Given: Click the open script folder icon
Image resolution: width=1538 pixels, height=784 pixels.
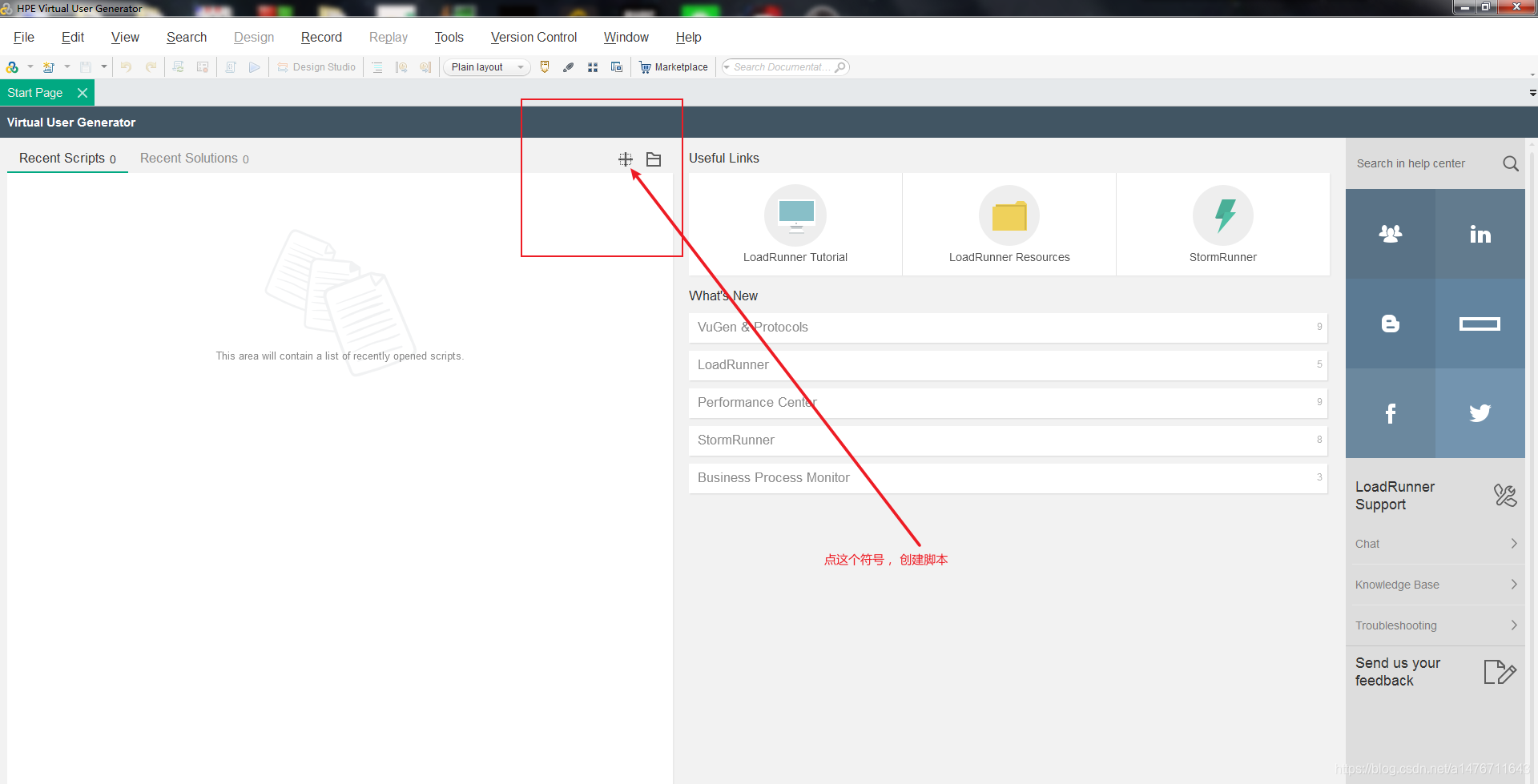Looking at the screenshot, I should click(x=654, y=159).
